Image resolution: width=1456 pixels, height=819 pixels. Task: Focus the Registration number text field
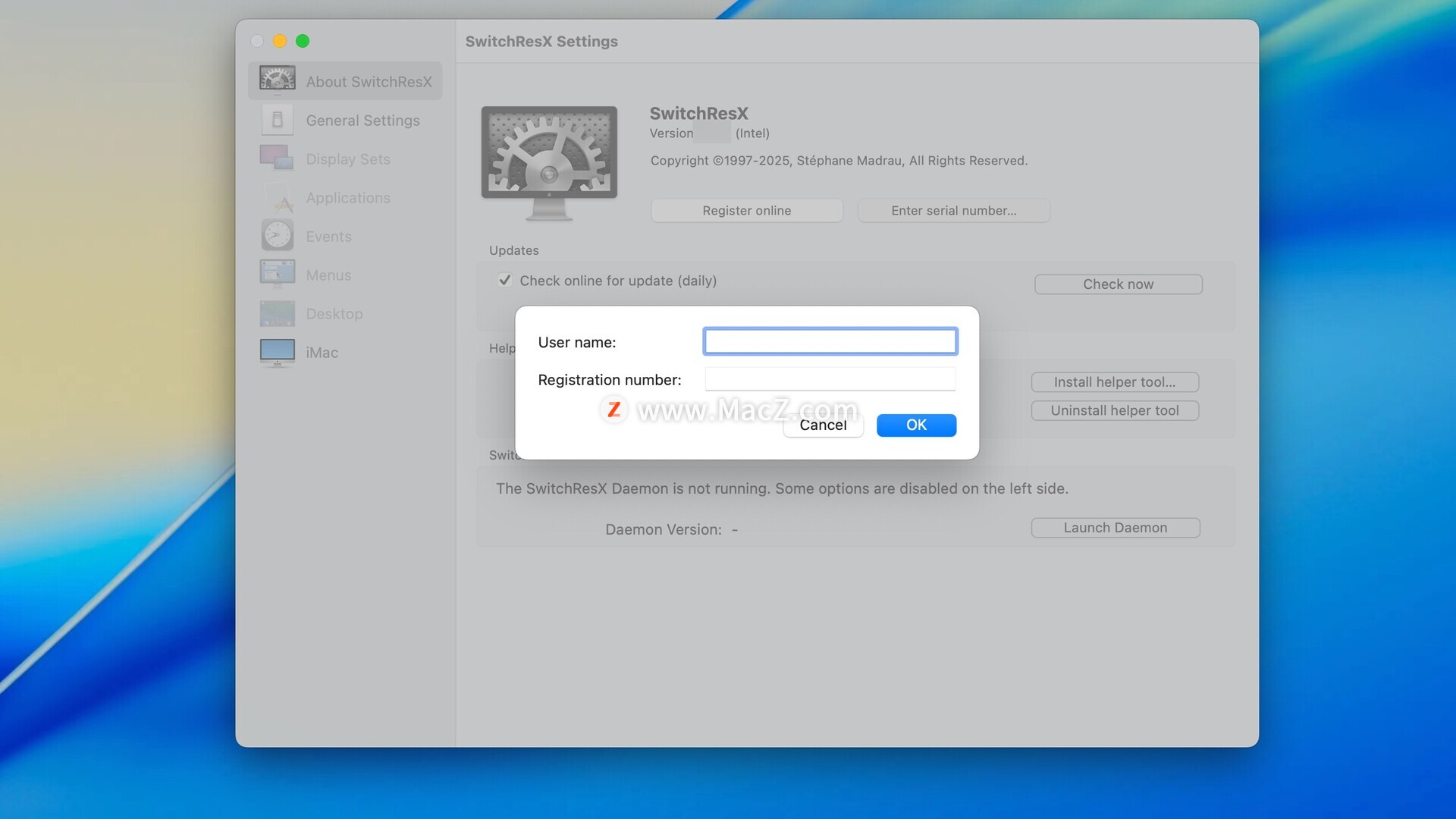[830, 379]
